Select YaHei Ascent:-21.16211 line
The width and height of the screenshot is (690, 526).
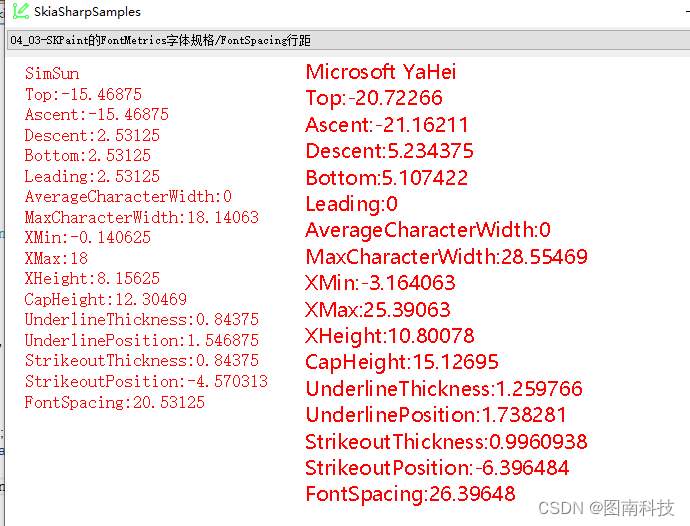pyautogui.click(x=387, y=125)
